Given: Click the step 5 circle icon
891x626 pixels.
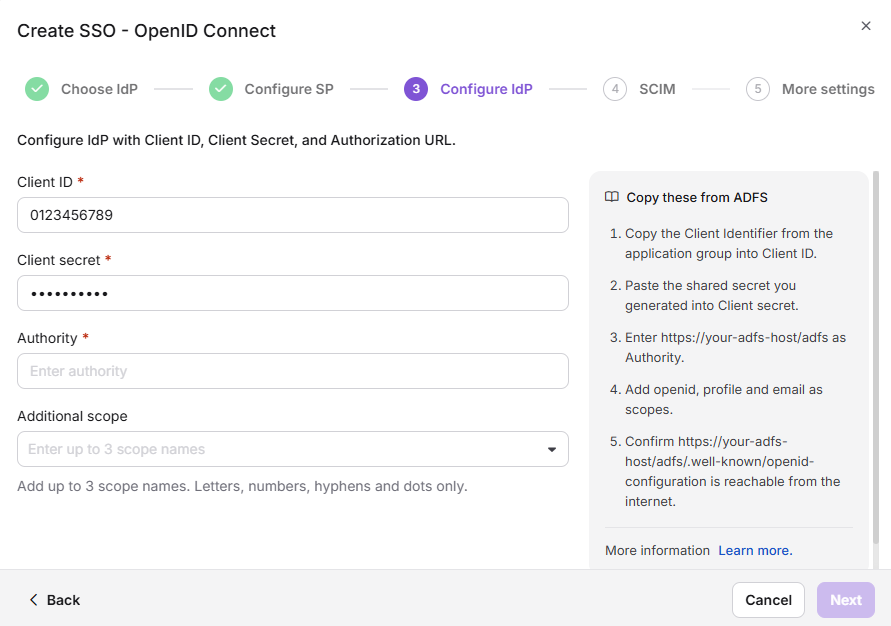Looking at the screenshot, I should 758,89.
